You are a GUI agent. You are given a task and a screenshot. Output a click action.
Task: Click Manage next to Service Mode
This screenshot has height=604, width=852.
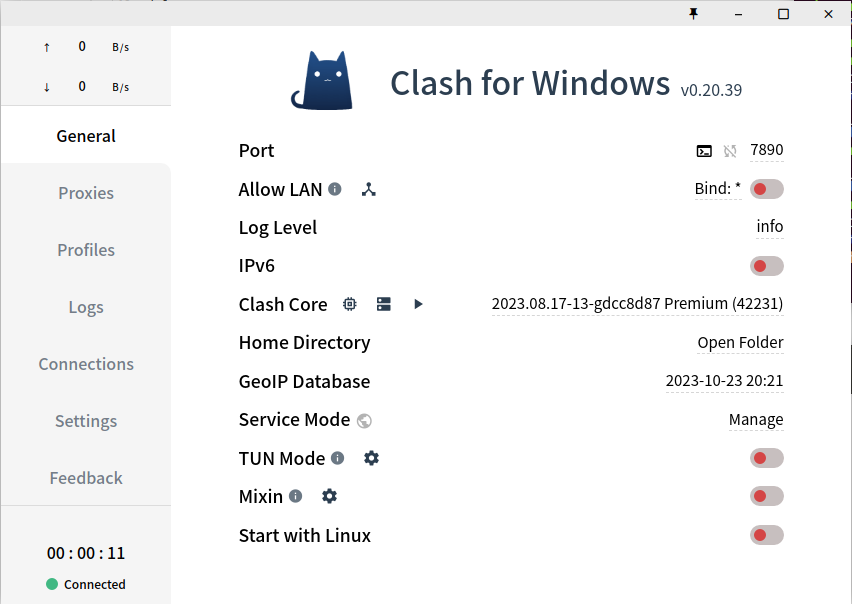pyautogui.click(x=755, y=419)
